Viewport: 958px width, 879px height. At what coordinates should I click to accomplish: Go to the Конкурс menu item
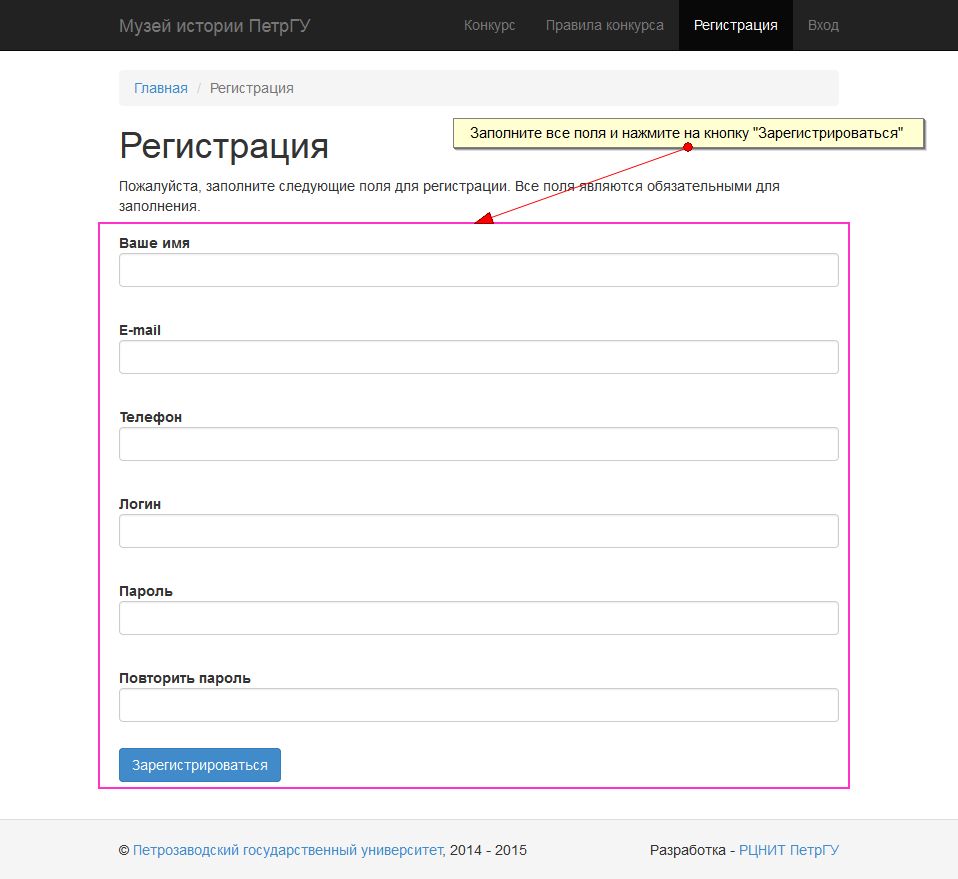[489, 25]
